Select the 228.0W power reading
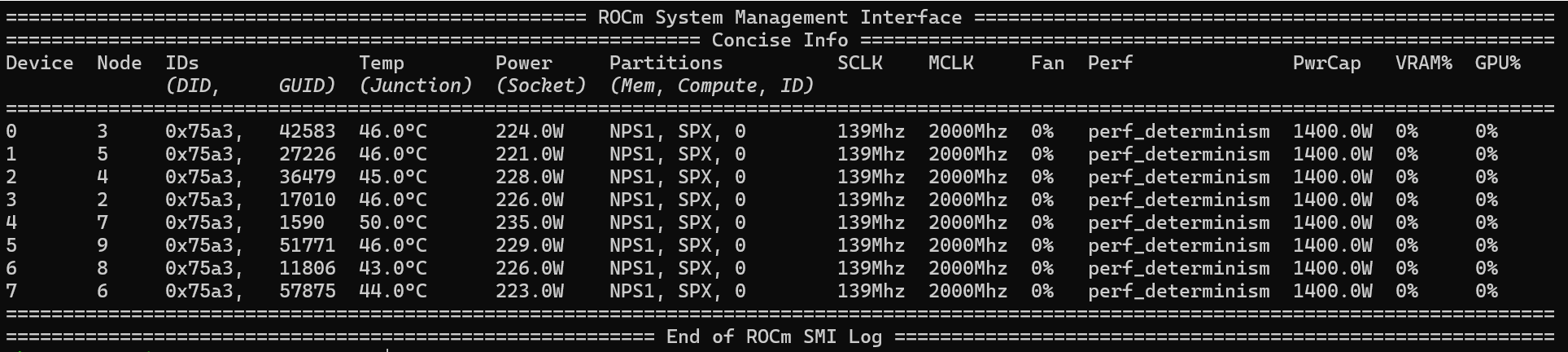This screenshot has height=352, width=1568. 529,177
